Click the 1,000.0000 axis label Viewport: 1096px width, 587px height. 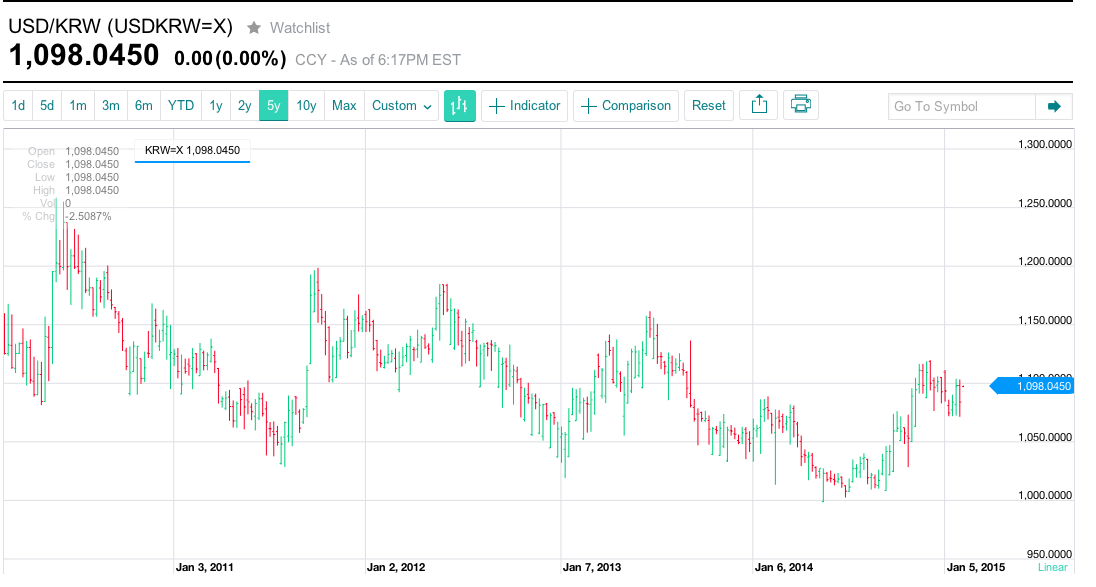pyautogui.click(x=1044, y=495)
